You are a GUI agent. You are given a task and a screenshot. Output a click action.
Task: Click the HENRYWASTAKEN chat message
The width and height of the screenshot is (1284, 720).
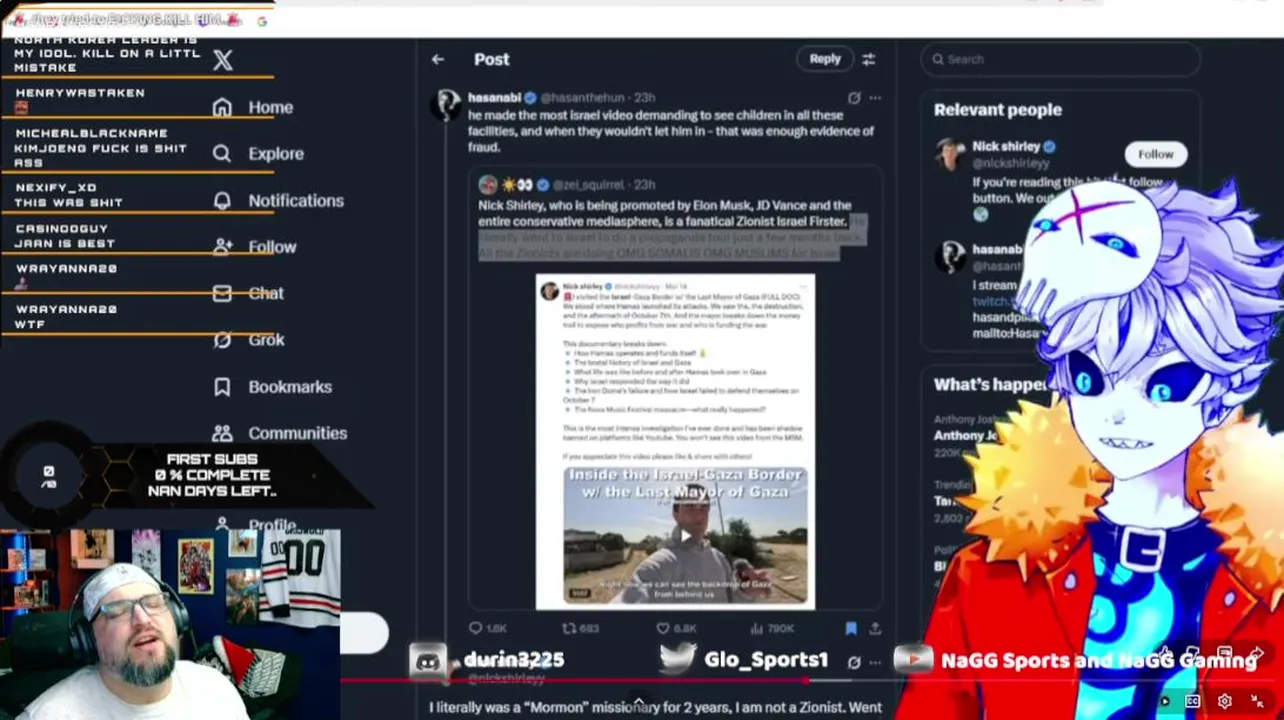(x=80, y=99)
